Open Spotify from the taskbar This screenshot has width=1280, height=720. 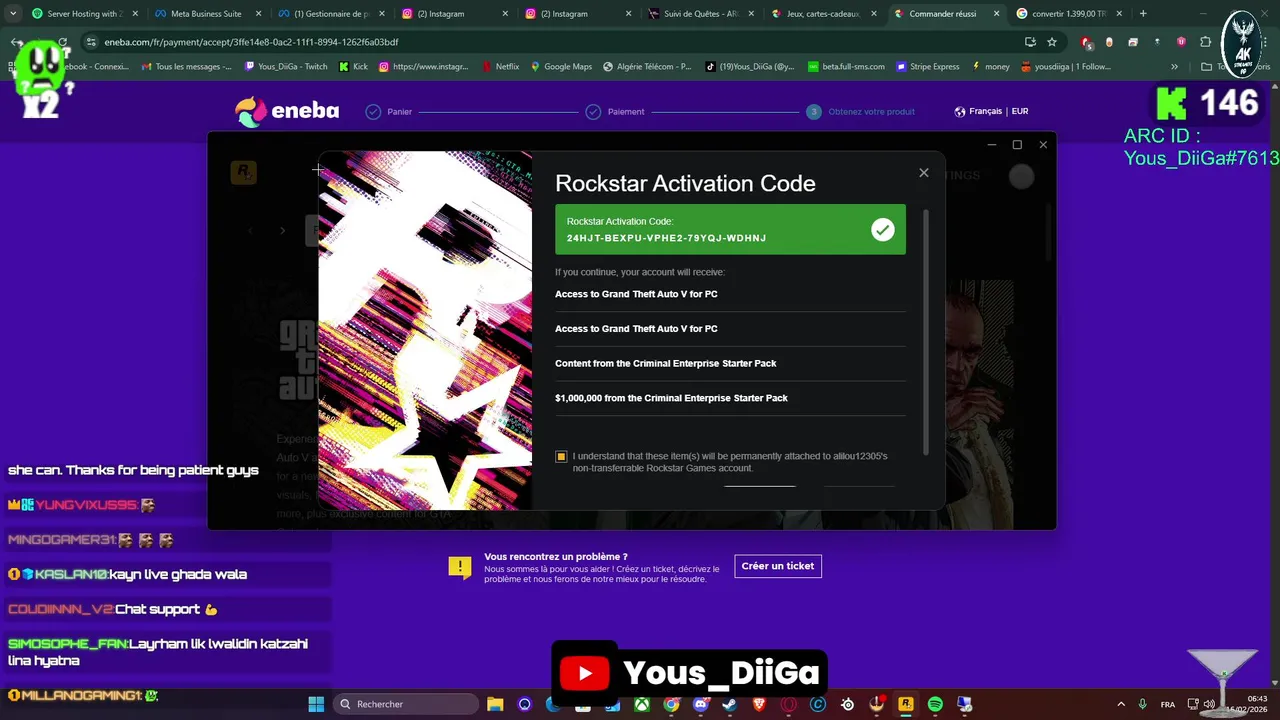[935, 704]
